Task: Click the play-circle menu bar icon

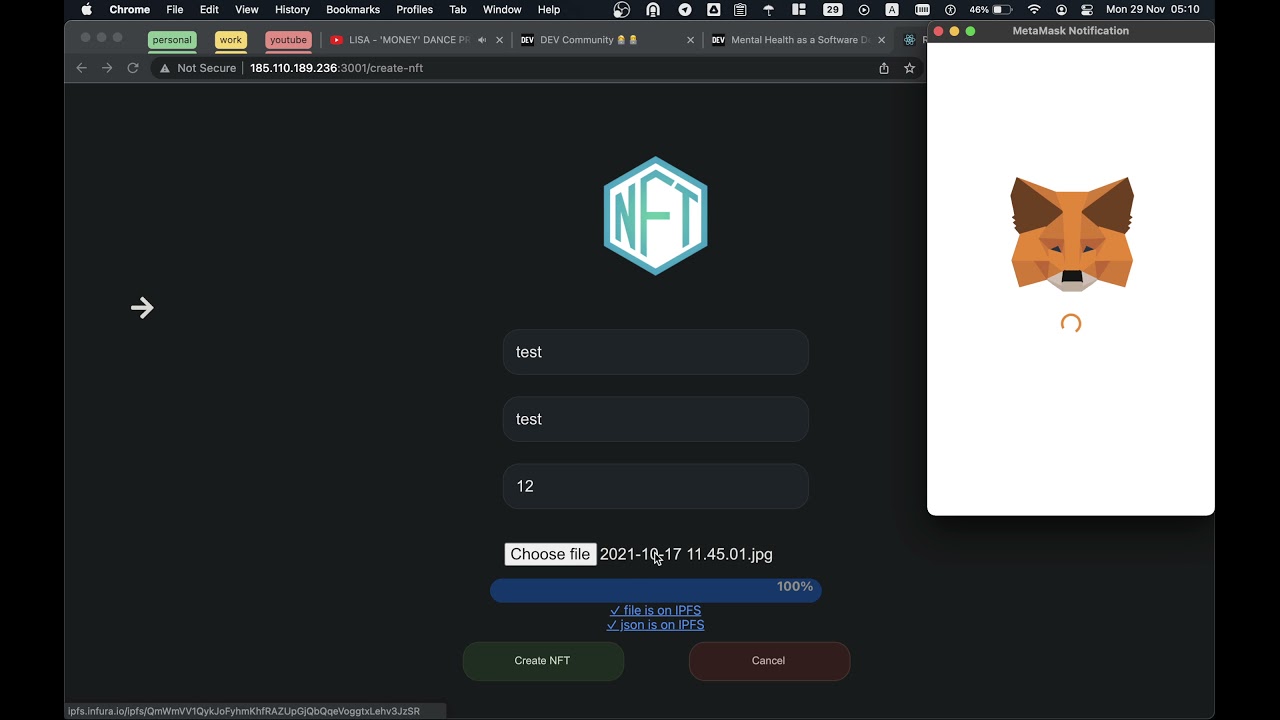Action: (x=864, y=10)
